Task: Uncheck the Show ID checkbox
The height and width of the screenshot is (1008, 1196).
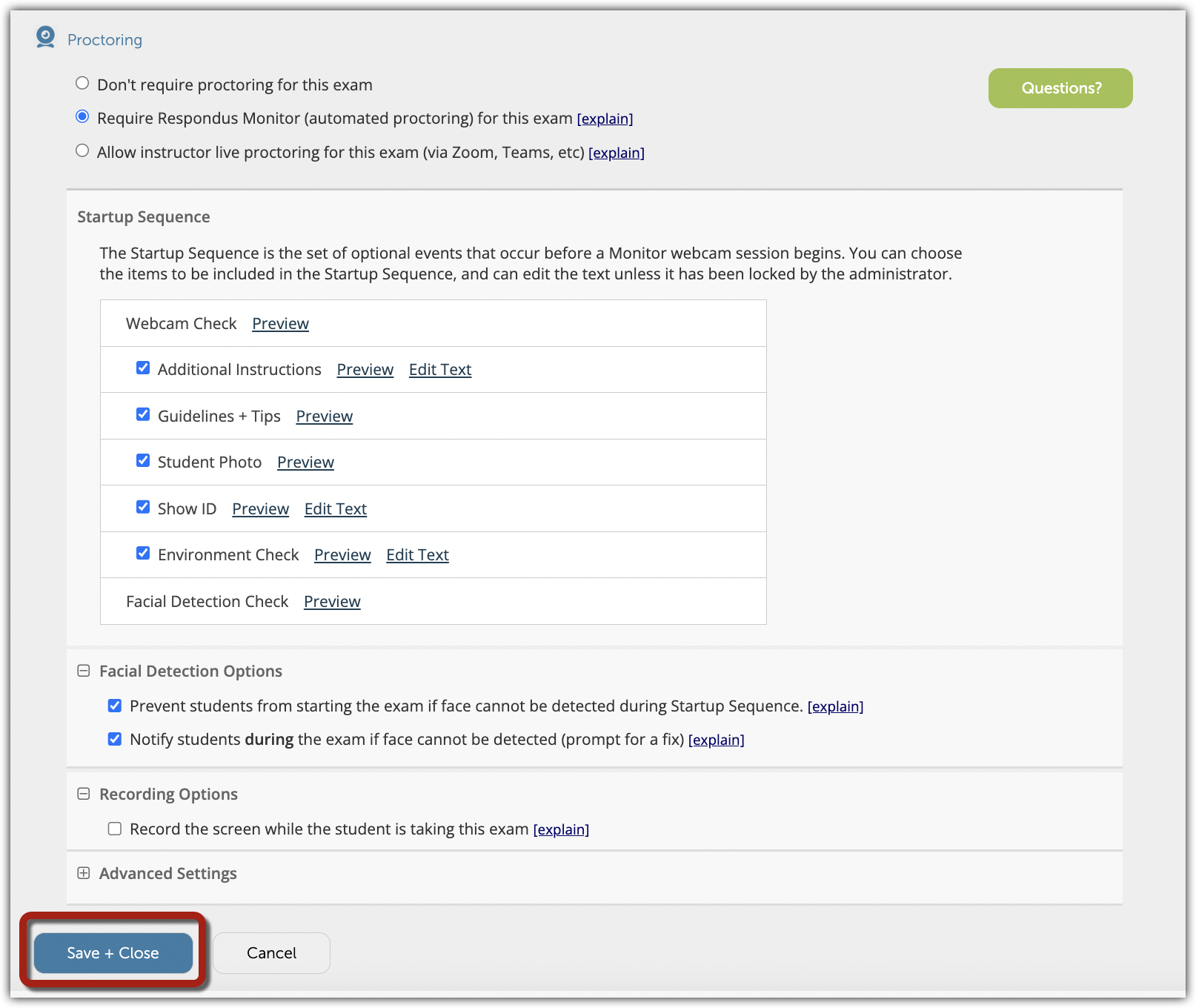Action: coord(142,506)
